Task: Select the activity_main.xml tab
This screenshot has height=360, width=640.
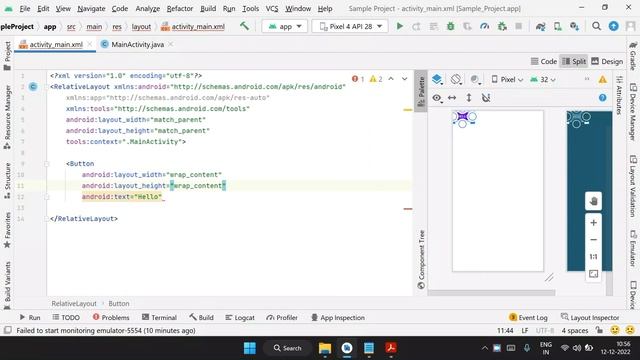Action: tap(56, 44)
